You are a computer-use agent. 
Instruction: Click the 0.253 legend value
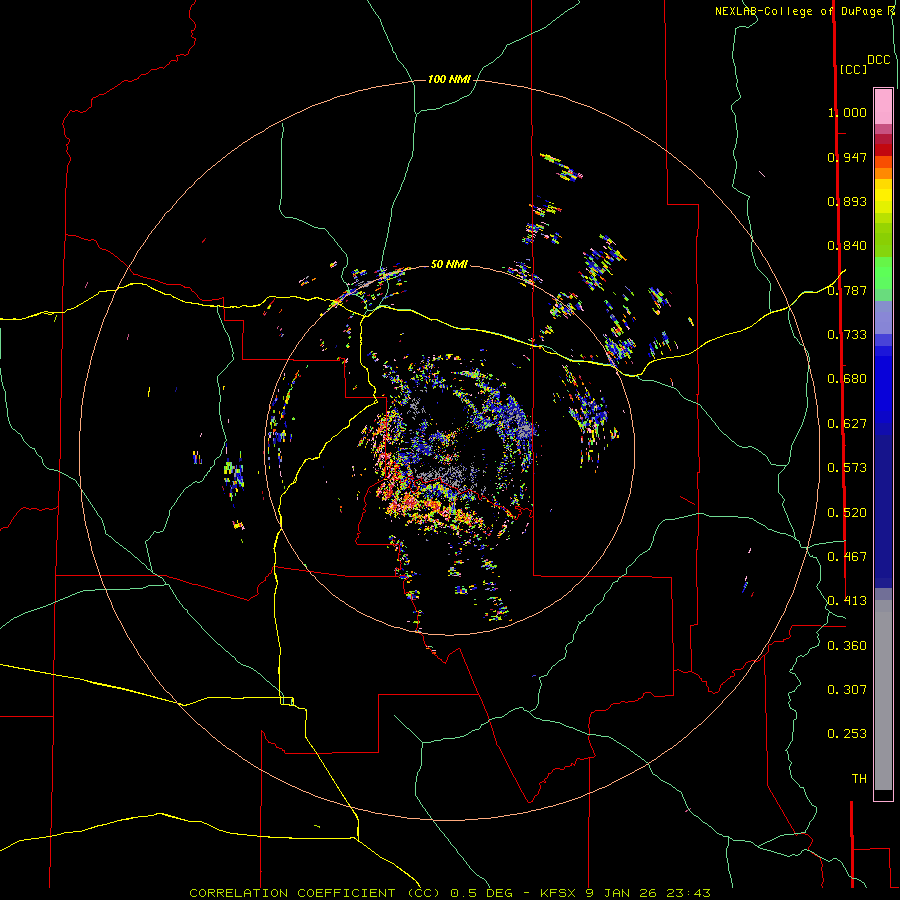tap(847, 734)
